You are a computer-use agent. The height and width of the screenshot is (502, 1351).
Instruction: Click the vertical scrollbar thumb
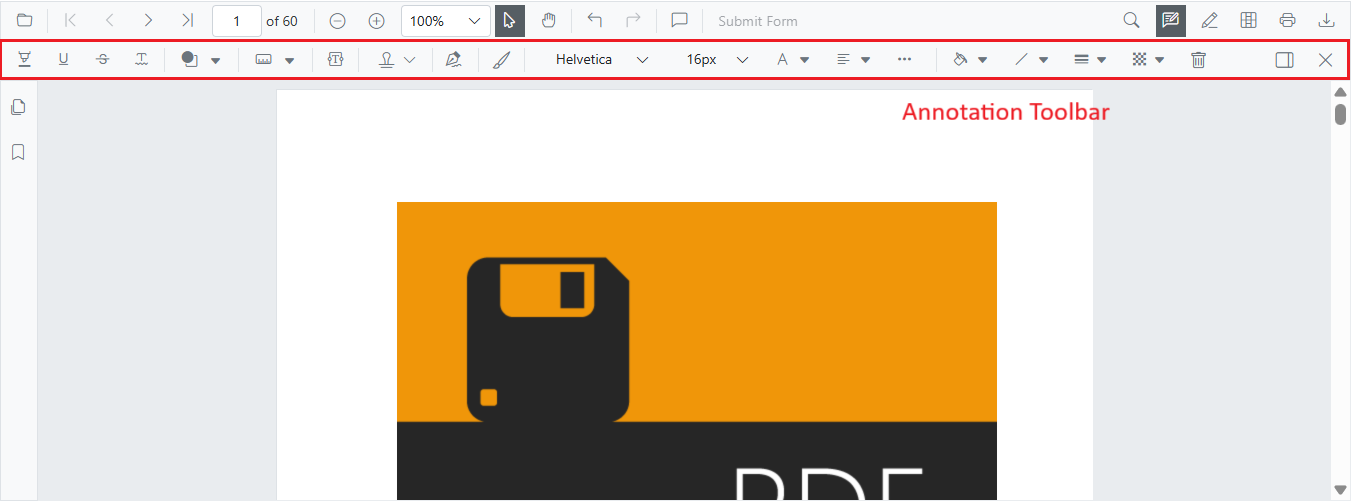[1340, 113]
